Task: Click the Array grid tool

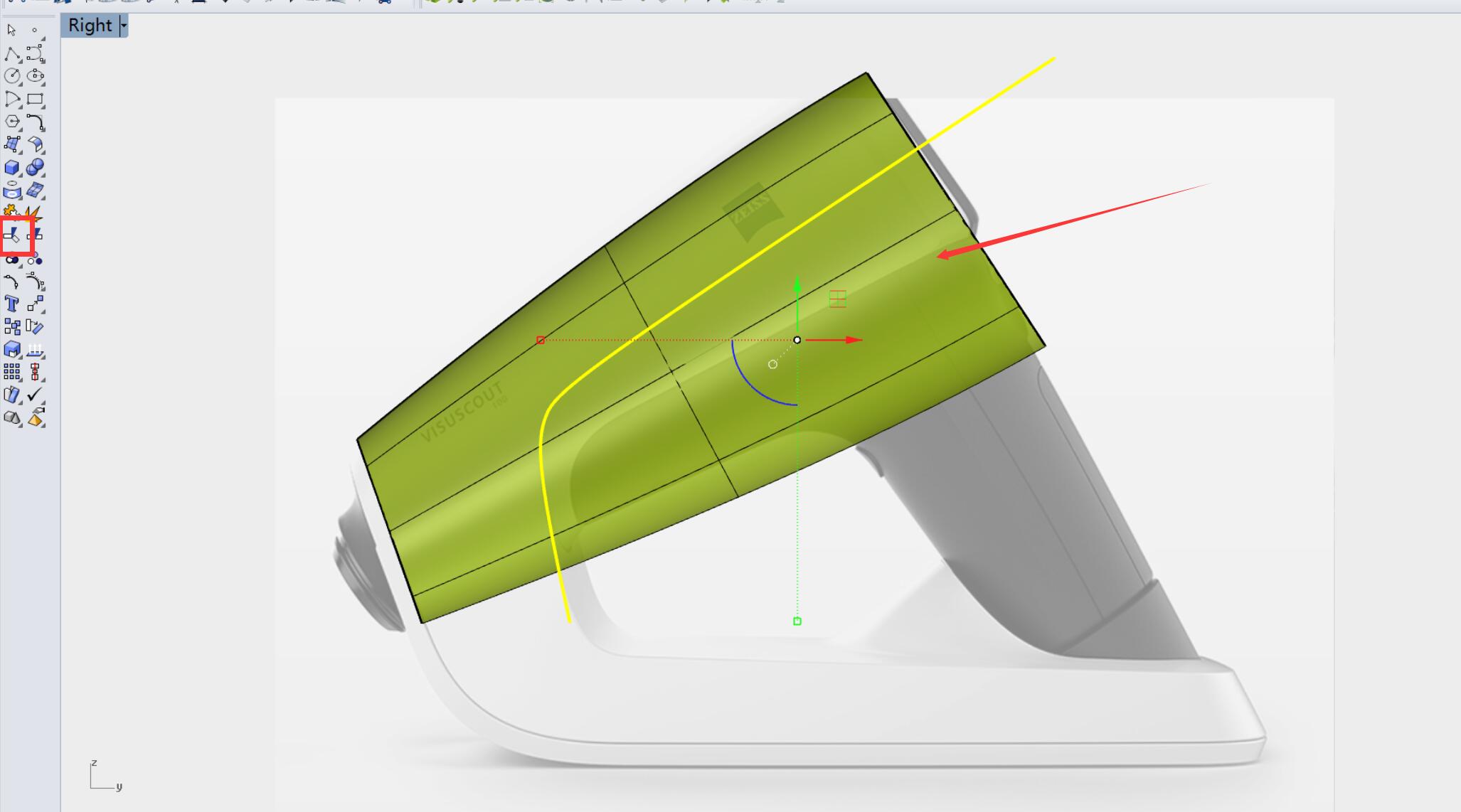Action: pos(12,372)
